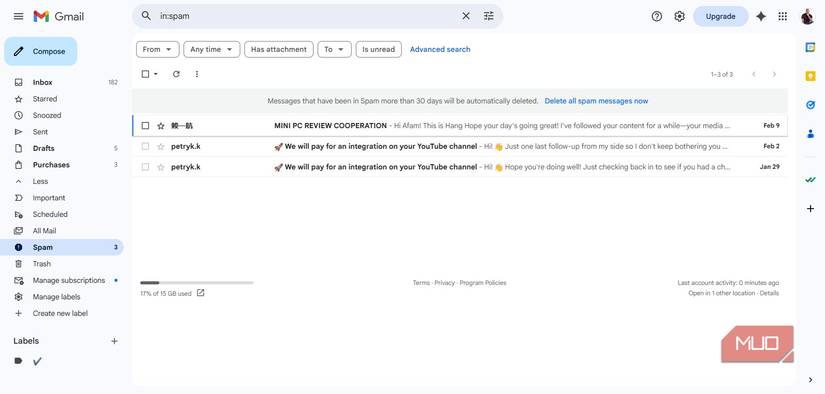Open storage management external link icon
The height and width of the screenshot is (394, 825).
click(200, 293)
